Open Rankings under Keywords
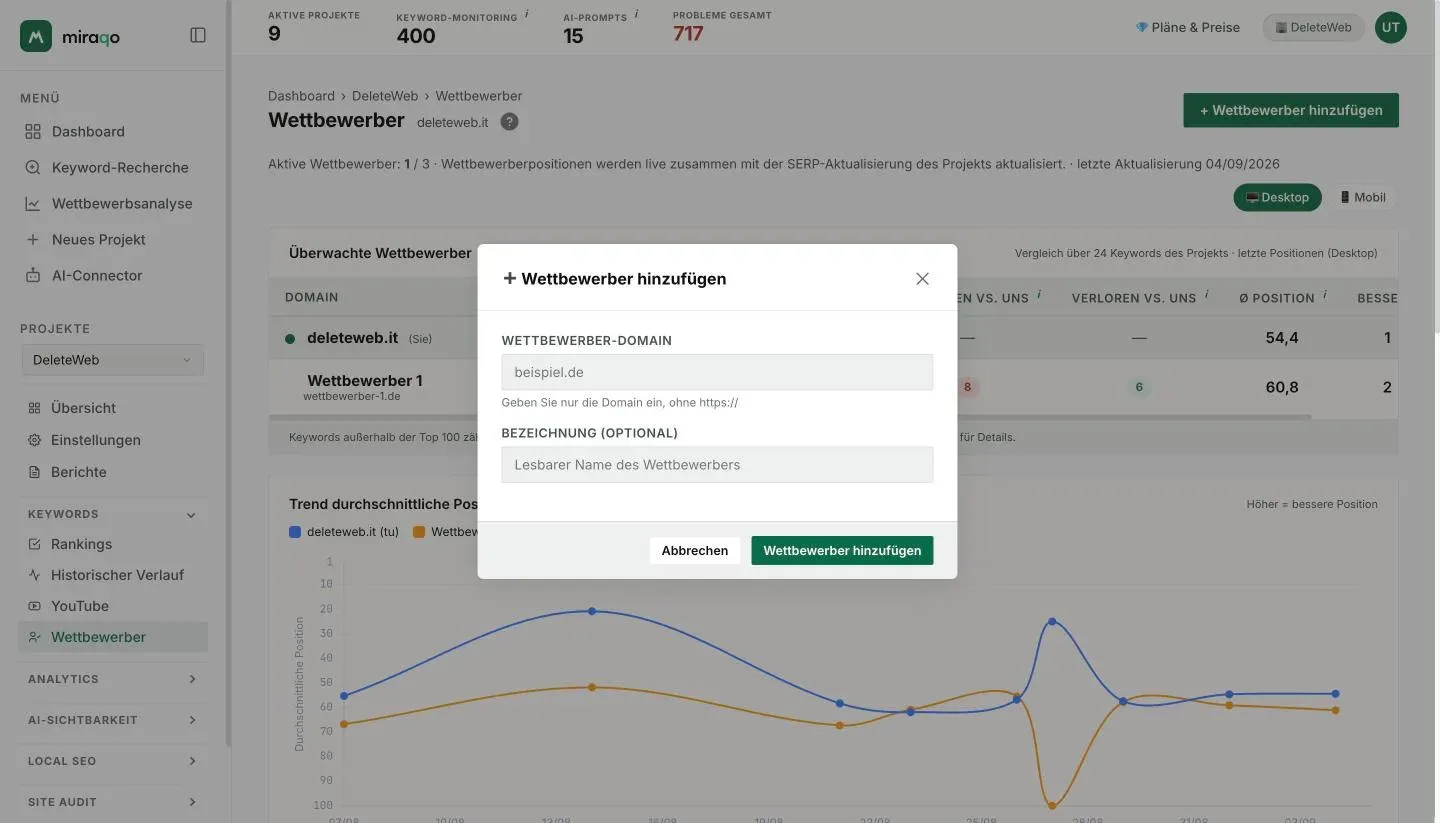 click(82, 544)
